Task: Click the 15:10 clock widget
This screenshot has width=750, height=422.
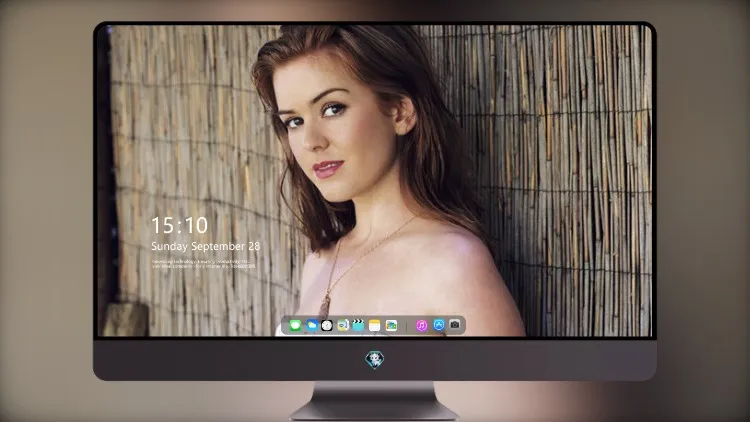Action: (179, 225)
